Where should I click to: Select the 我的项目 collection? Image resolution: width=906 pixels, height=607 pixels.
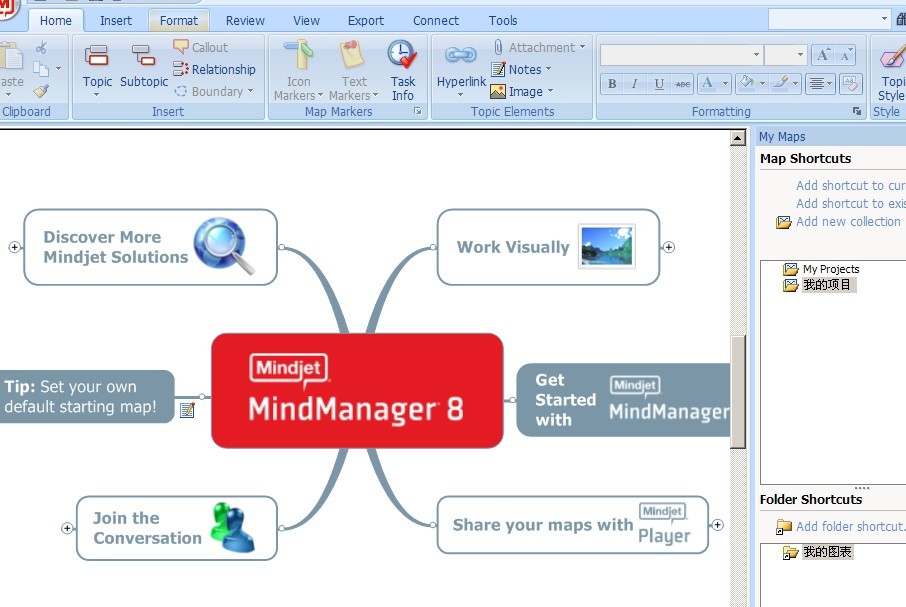coord(827,285)
